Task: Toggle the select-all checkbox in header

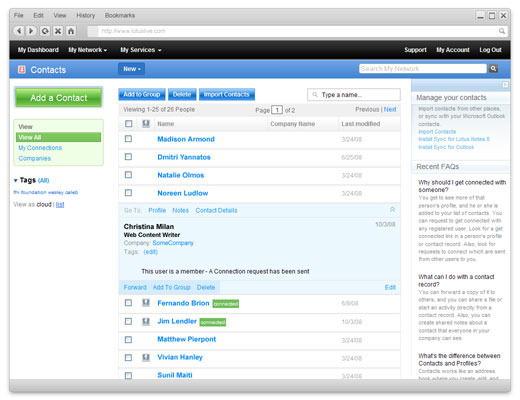Action: pyautogui.click(x=128, y=124)
